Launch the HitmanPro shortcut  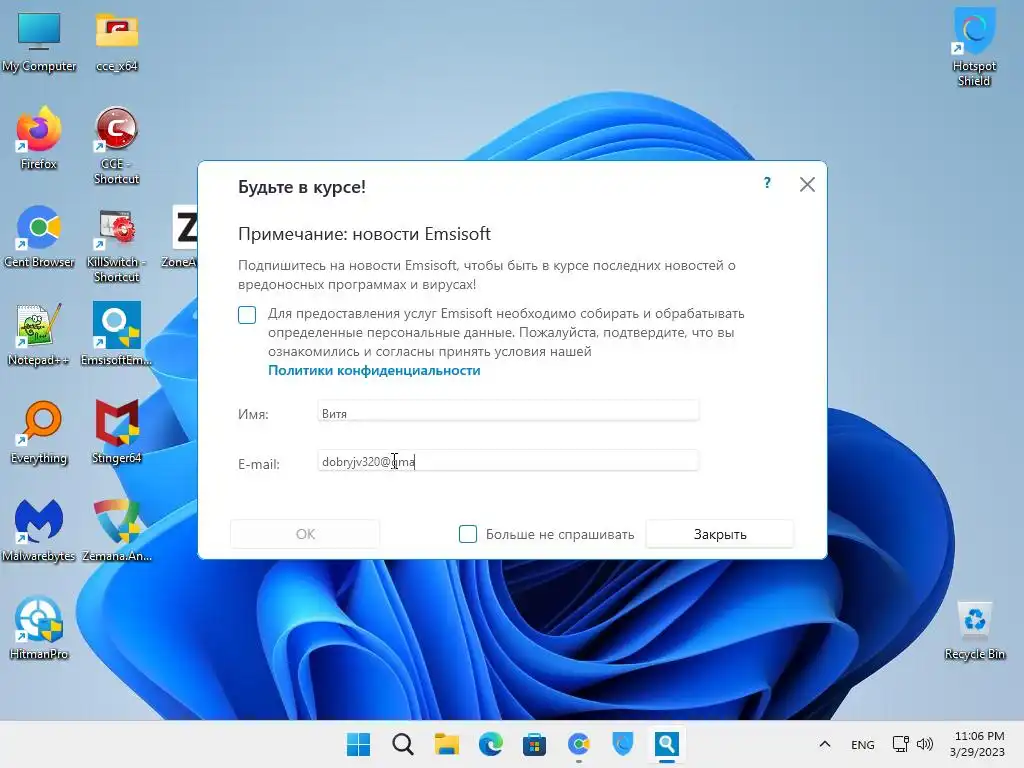[39, 628]
